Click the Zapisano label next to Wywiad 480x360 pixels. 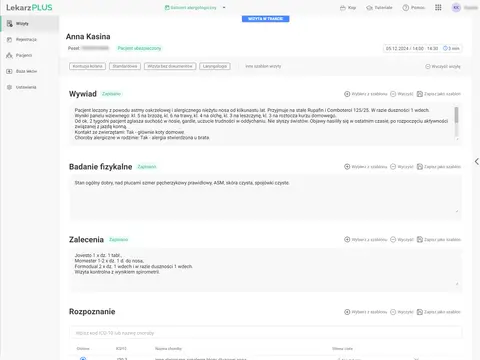(111, 94)
